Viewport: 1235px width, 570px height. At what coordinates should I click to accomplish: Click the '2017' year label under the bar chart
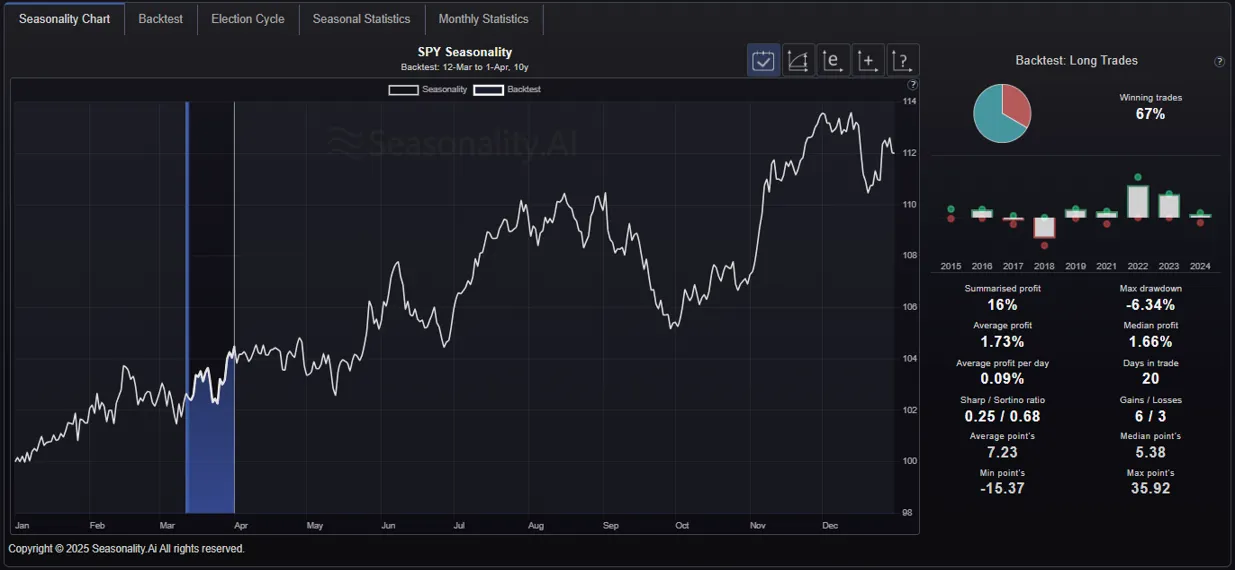tap(1013, 266)
